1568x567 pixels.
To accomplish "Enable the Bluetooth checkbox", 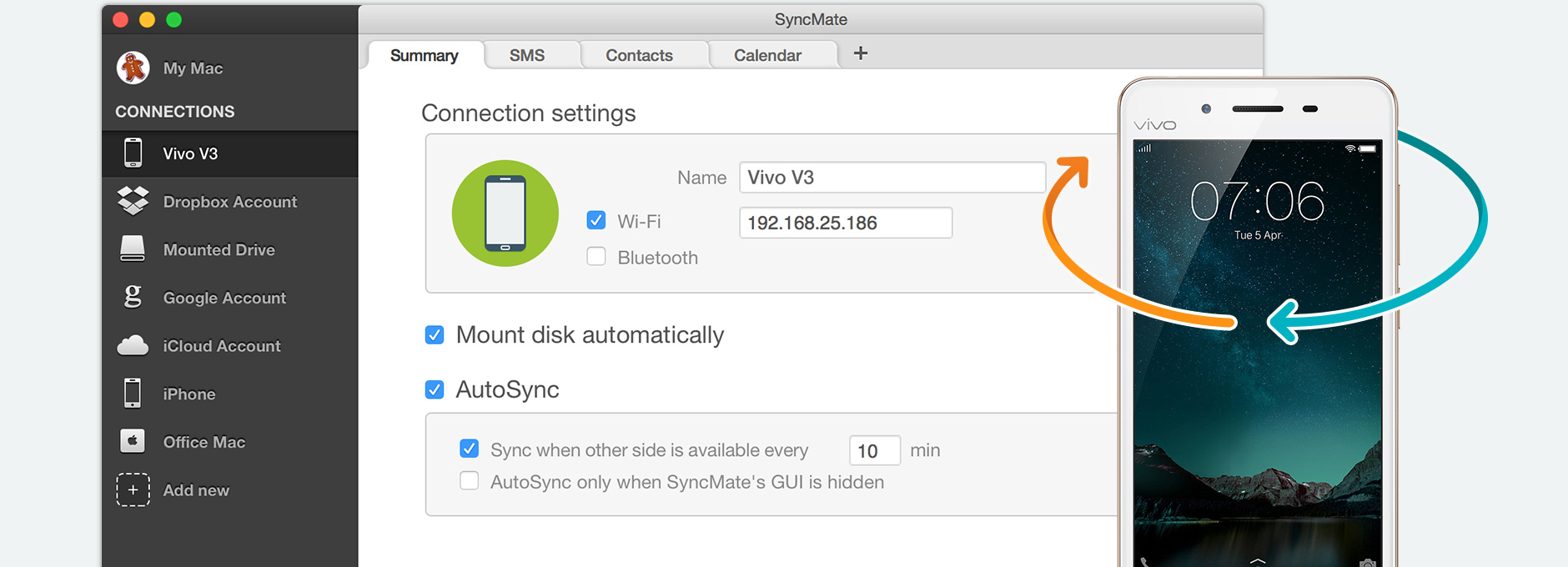I will pos(596,257).
